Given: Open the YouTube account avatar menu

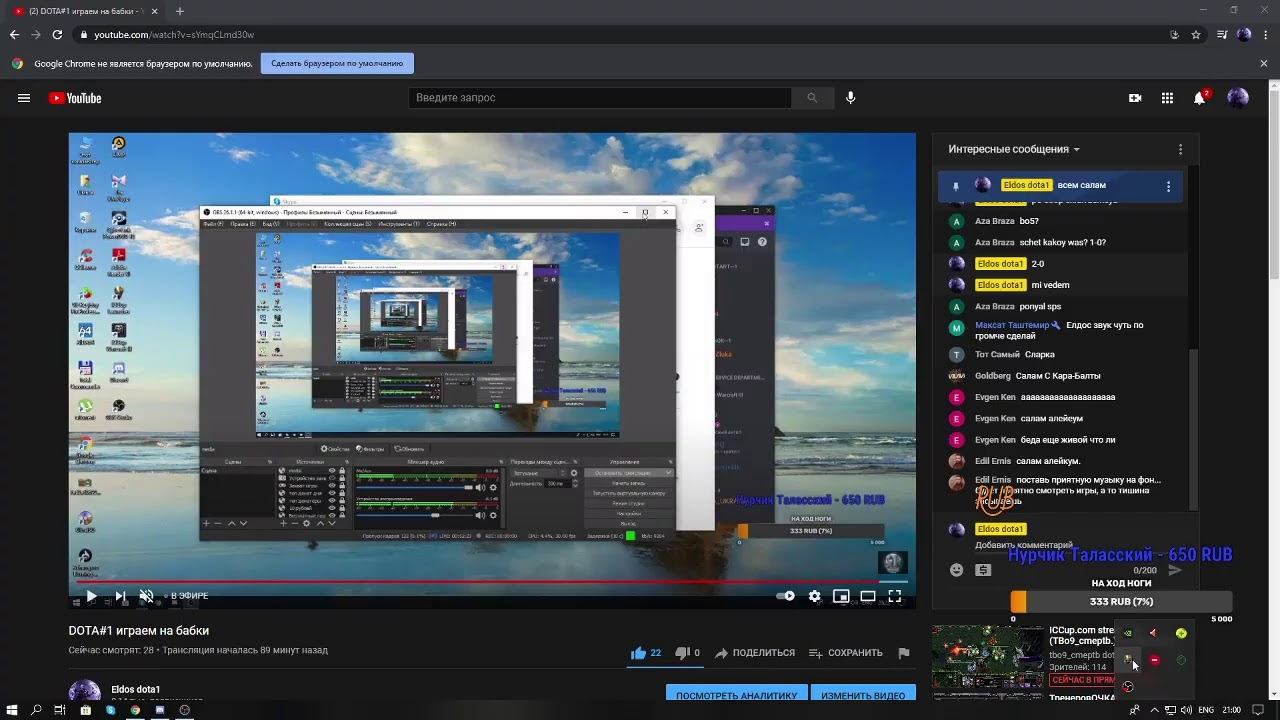Looking at the screenshot, I should tap(1238, 98).
